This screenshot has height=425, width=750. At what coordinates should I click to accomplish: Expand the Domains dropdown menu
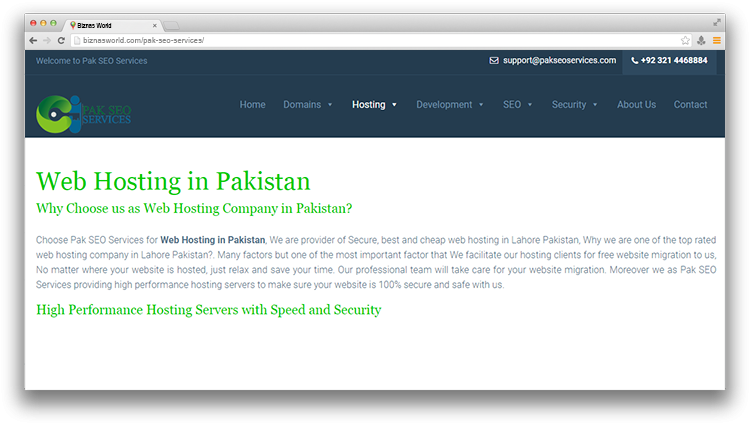307,105
